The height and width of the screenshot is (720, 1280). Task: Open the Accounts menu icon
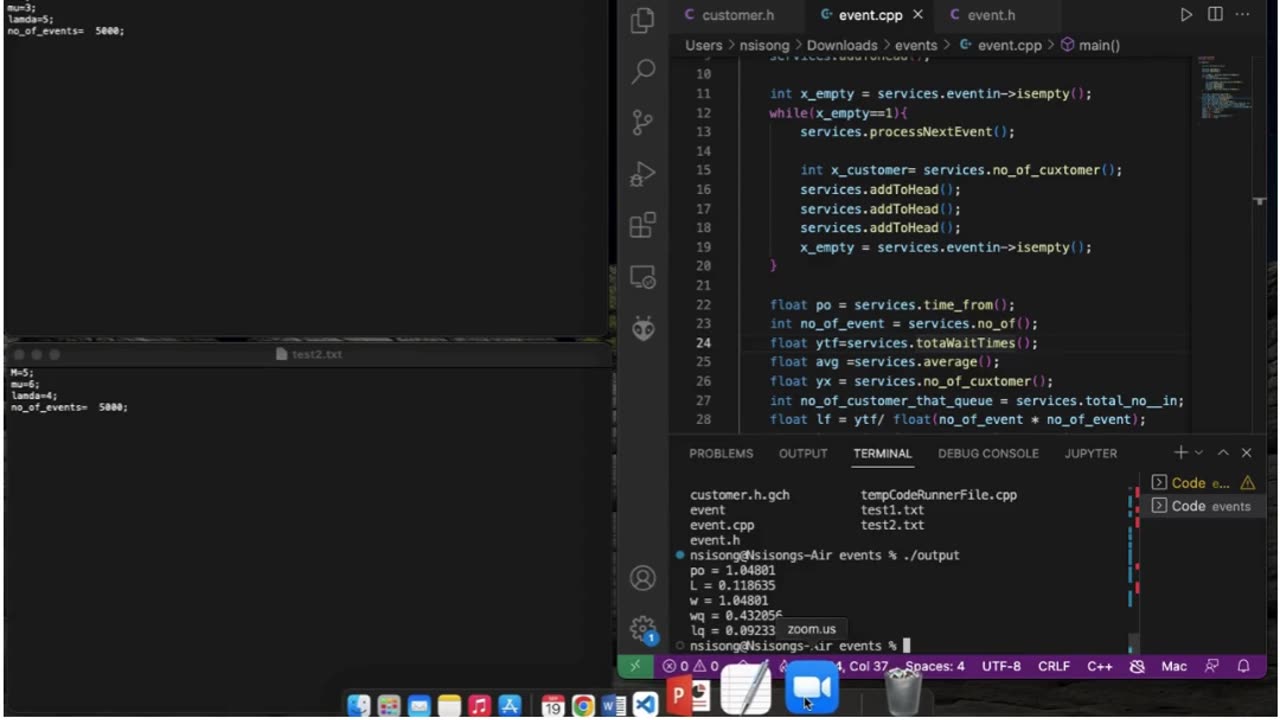(643, 578)
